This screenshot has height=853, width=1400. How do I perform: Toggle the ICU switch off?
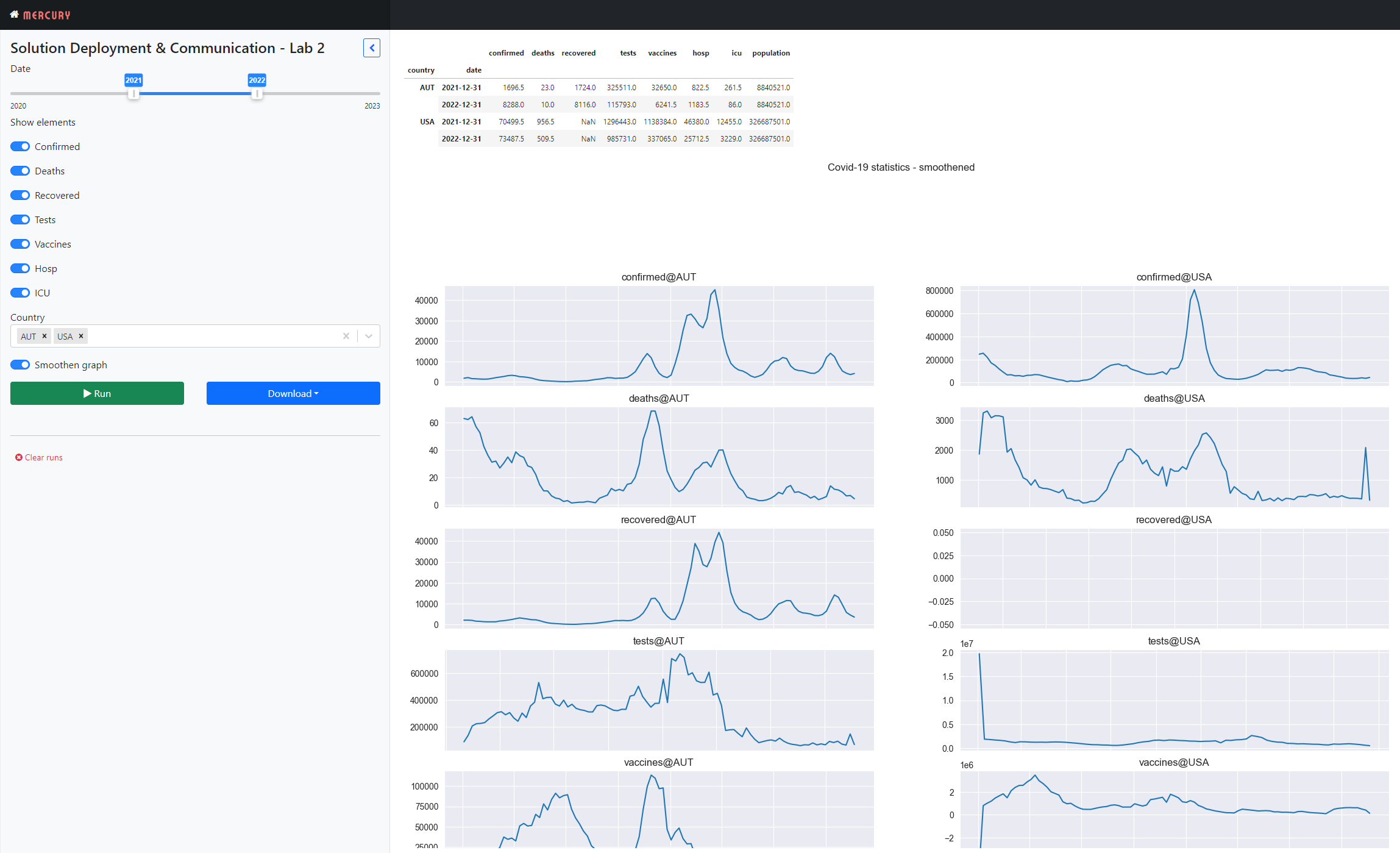pos(20,293)
